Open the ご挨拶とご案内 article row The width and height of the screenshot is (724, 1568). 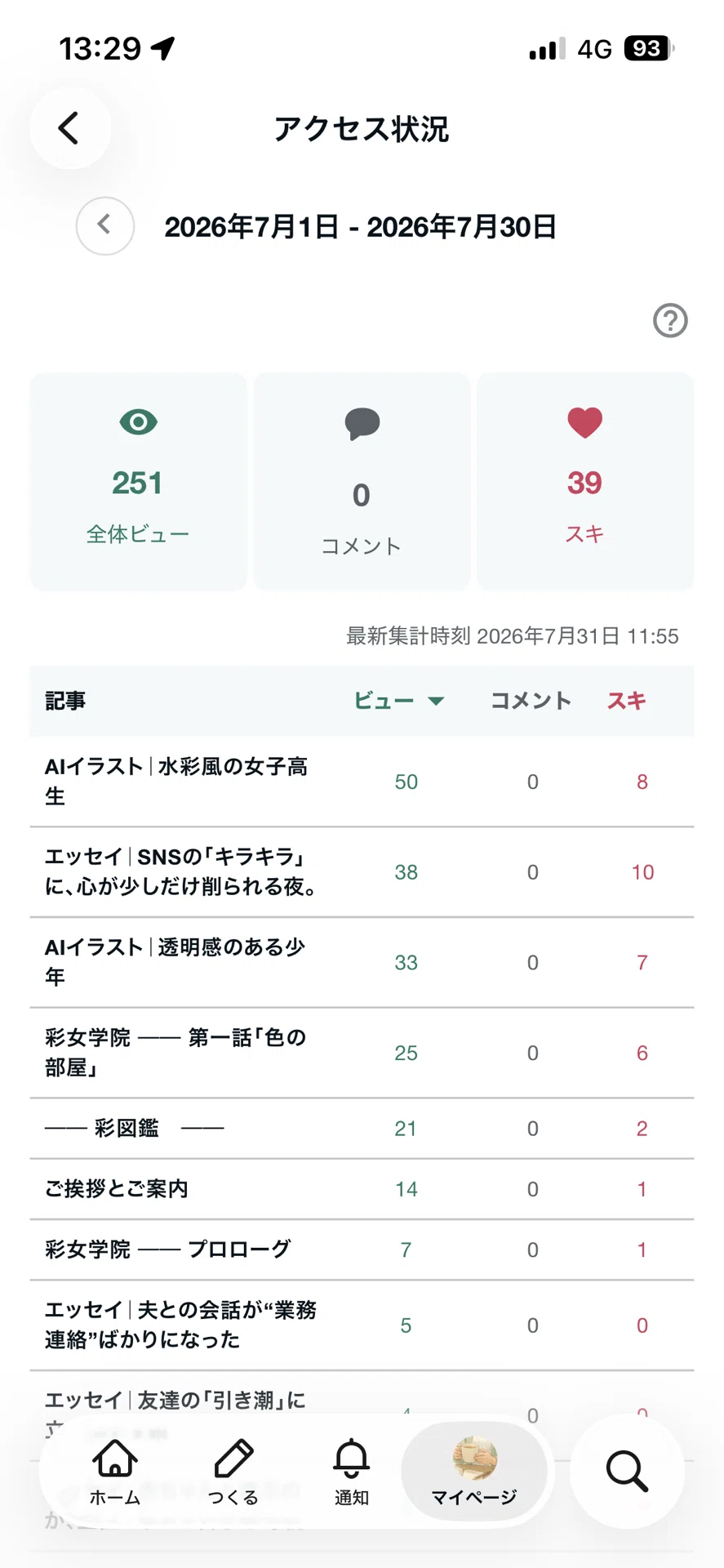click(x=362, y=1189)
